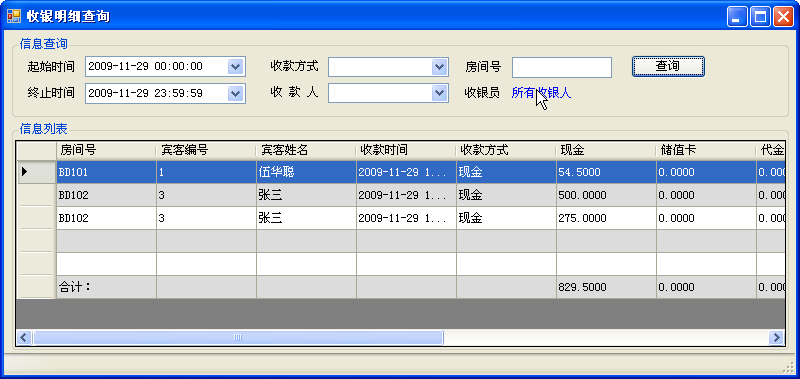Select the 275.0000 cash cell
The width and height of the screenshot is (800, 379).
click(x=606, y=218)
